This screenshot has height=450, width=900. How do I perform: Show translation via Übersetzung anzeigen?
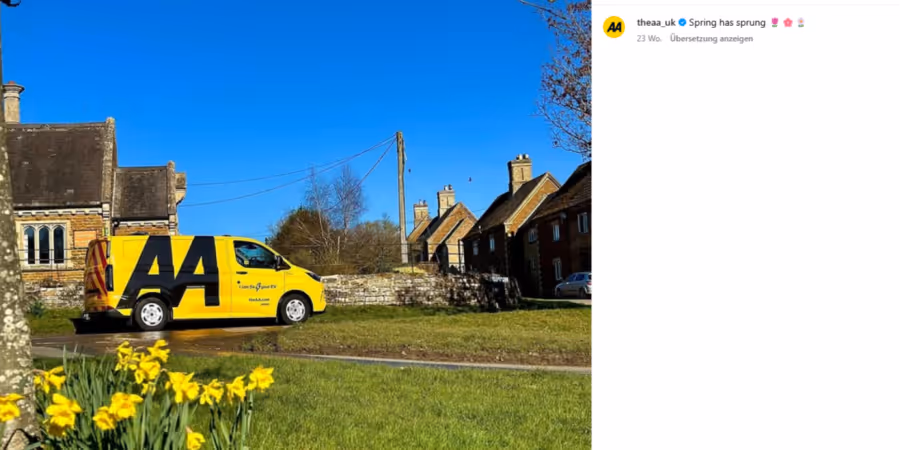pyautogui.click(x=711, y=38)
